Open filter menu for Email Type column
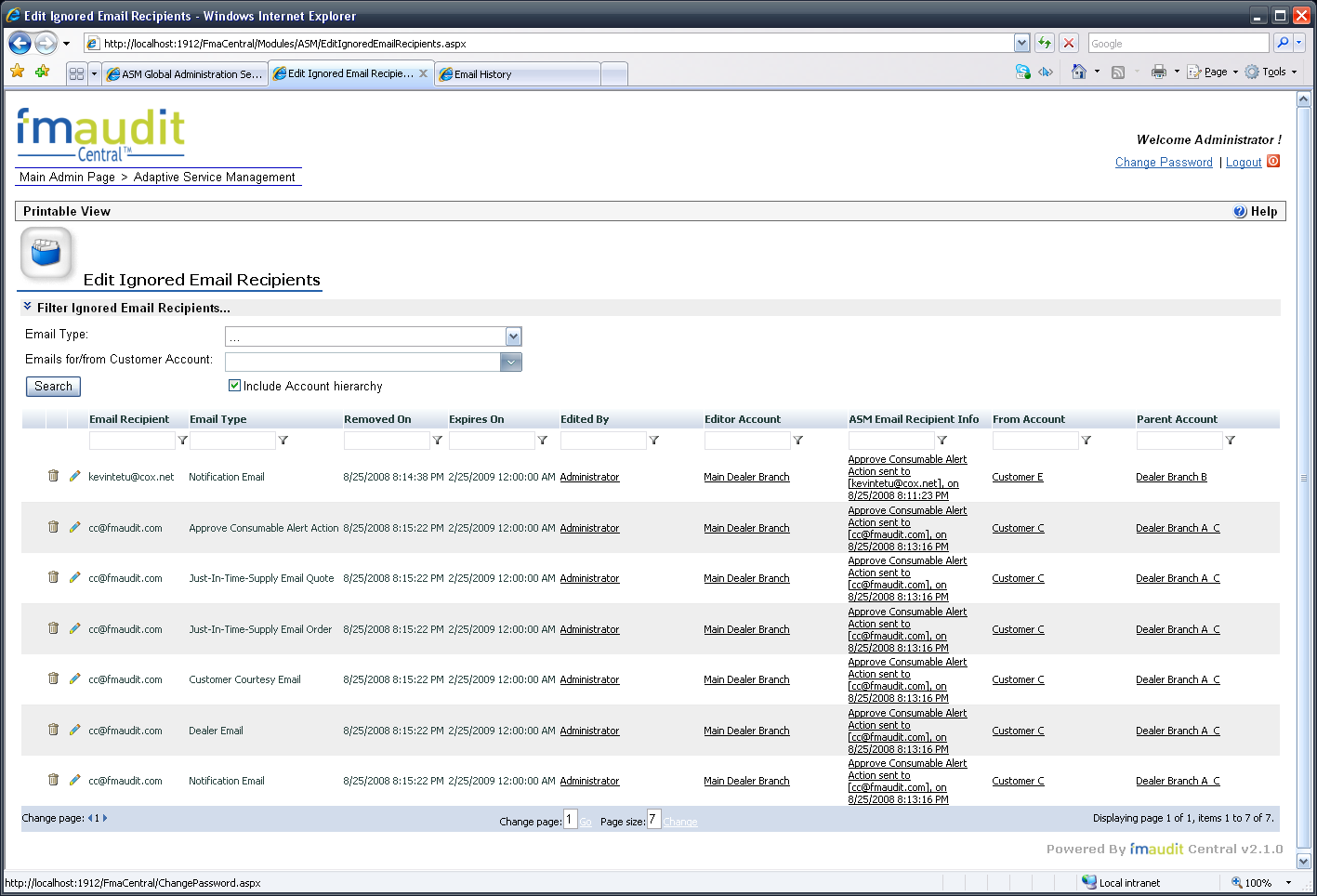 [283, 441]
